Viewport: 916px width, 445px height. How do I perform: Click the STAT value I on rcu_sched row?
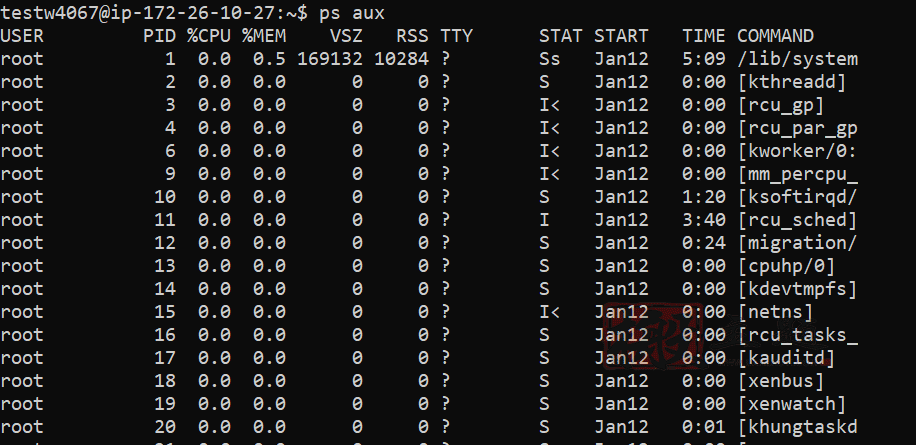(544, 220)
